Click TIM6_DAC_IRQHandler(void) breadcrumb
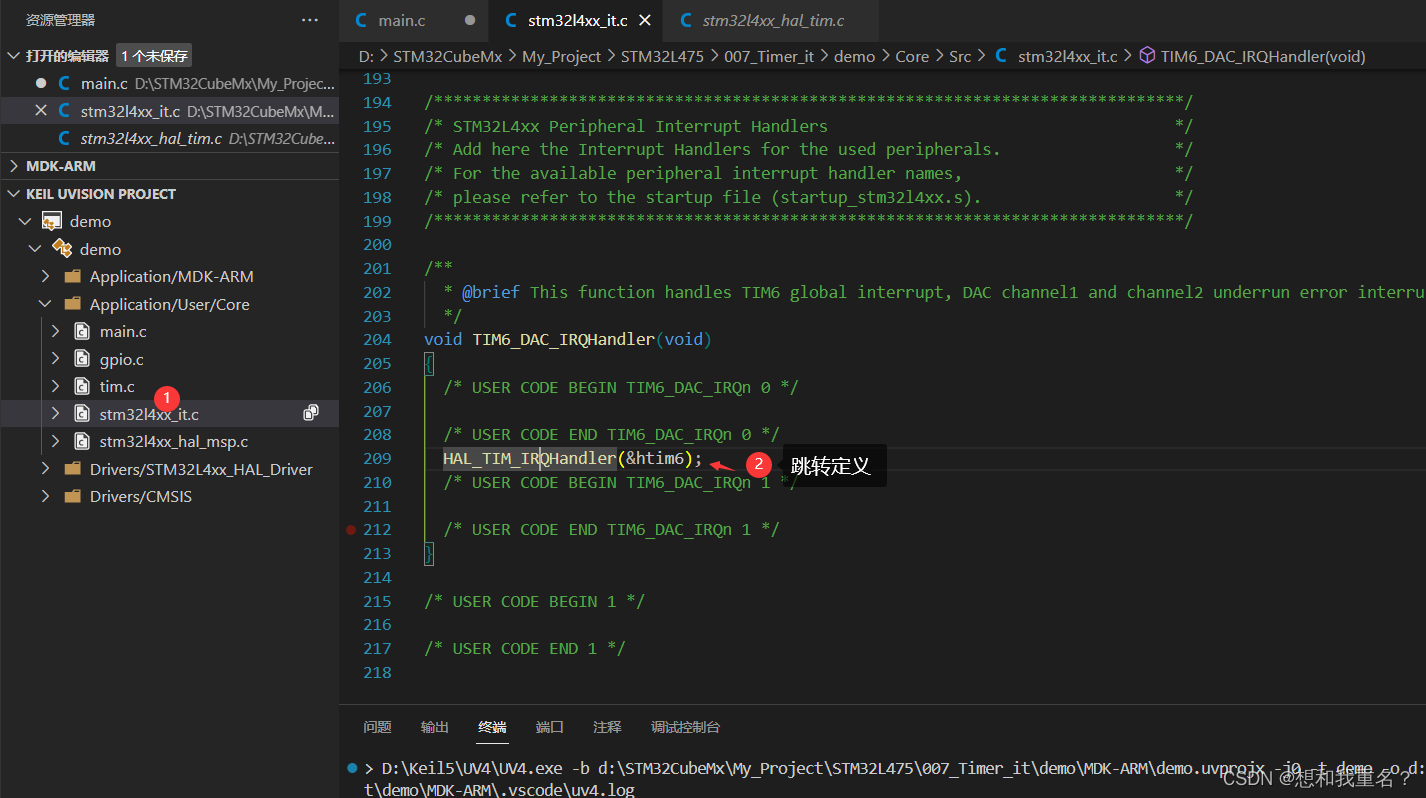The image size is (1426, 798). pos(1263,57)
